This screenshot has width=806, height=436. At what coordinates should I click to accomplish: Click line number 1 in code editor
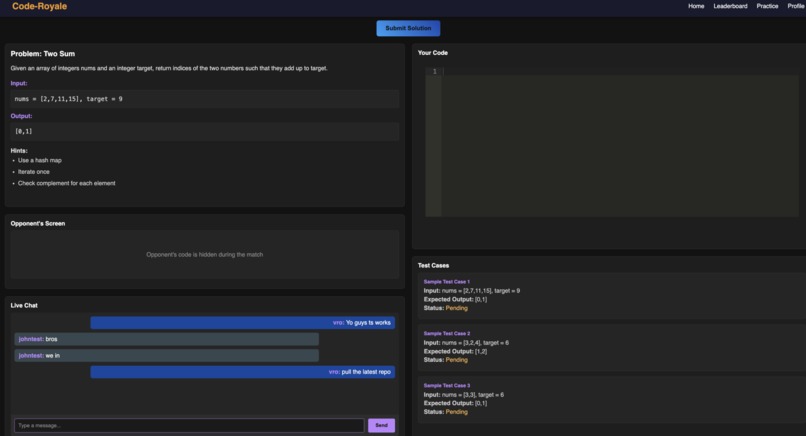coord(434,71)
